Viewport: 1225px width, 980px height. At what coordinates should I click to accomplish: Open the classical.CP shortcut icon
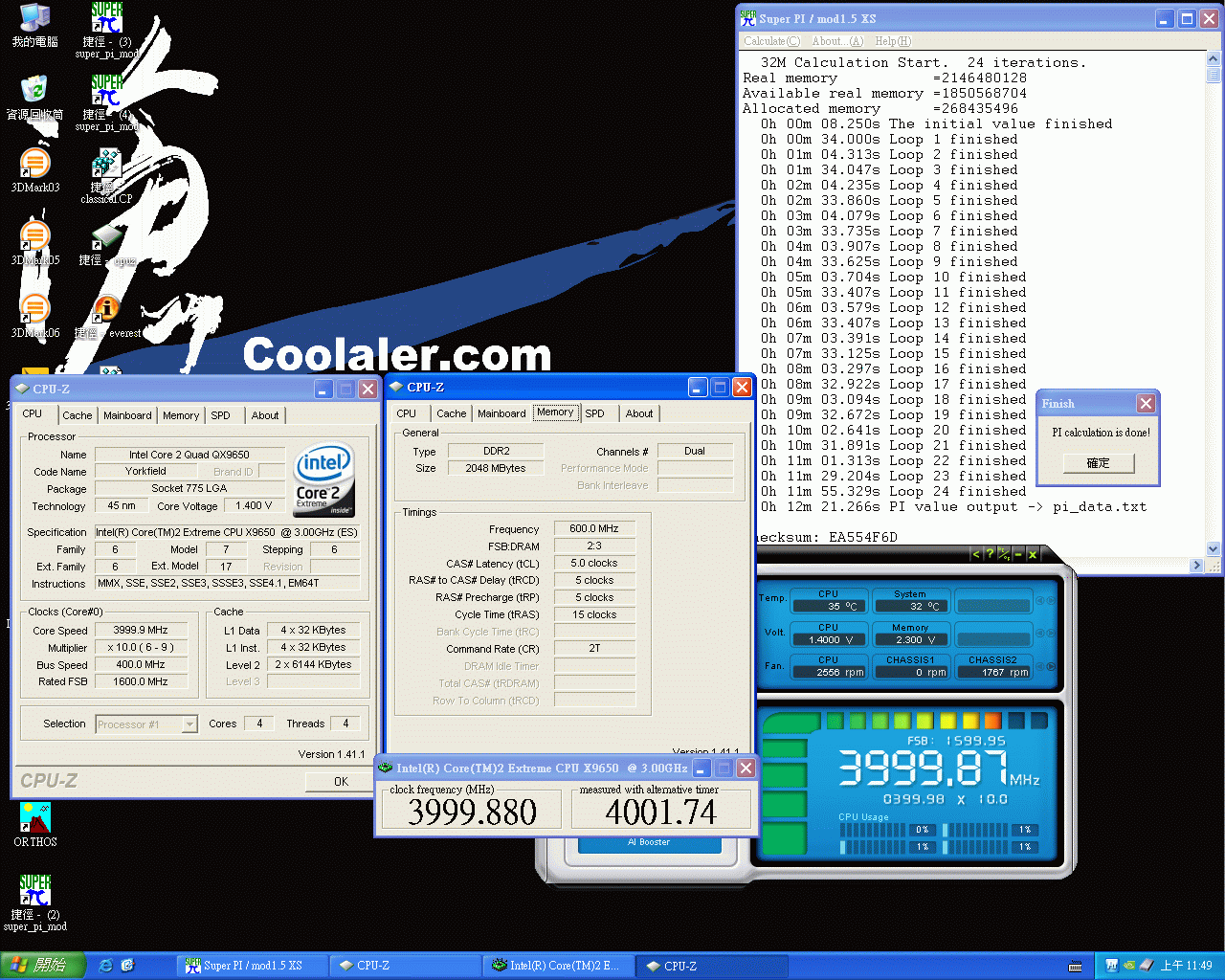[106, 176]
